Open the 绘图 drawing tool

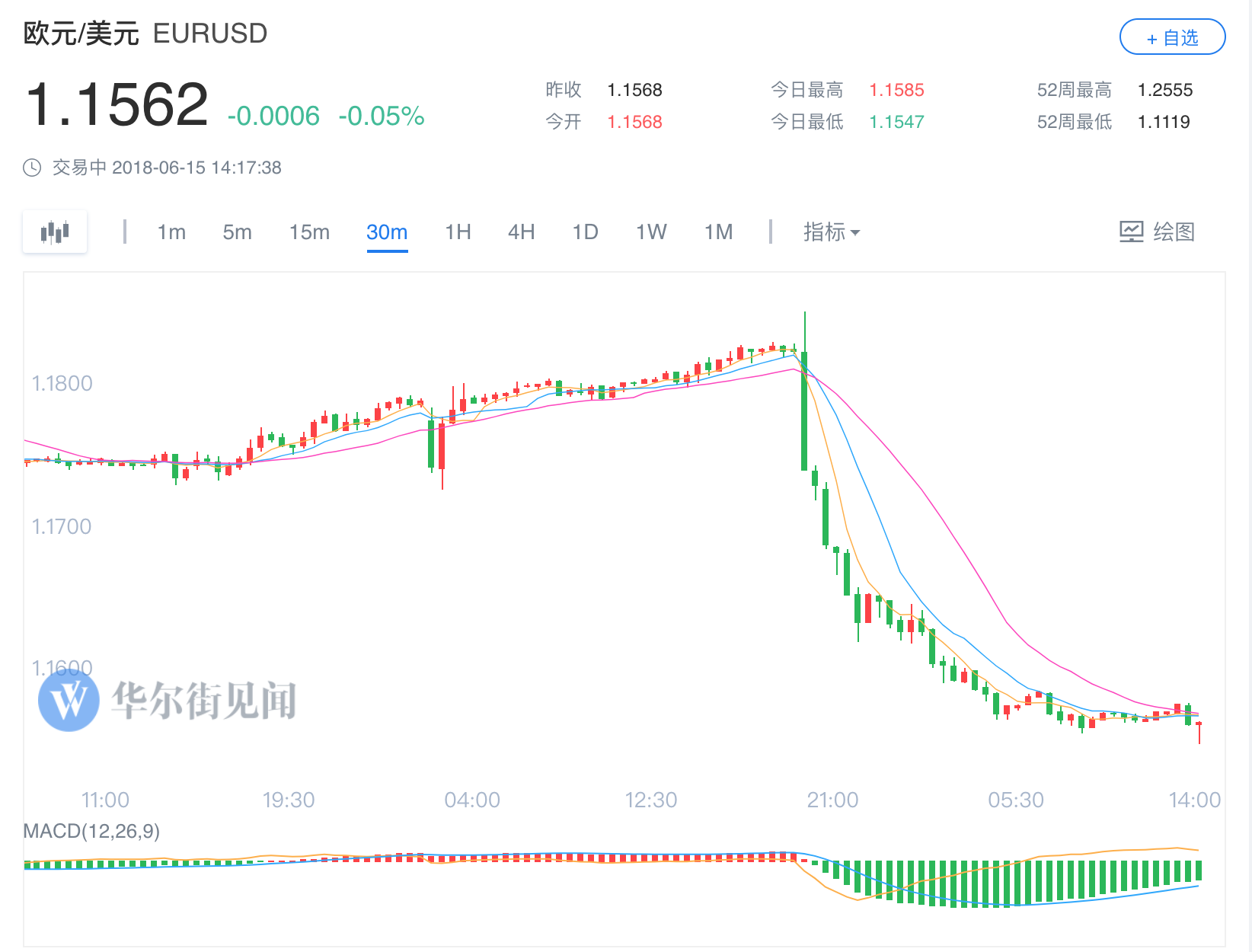tap(1157, 232)
